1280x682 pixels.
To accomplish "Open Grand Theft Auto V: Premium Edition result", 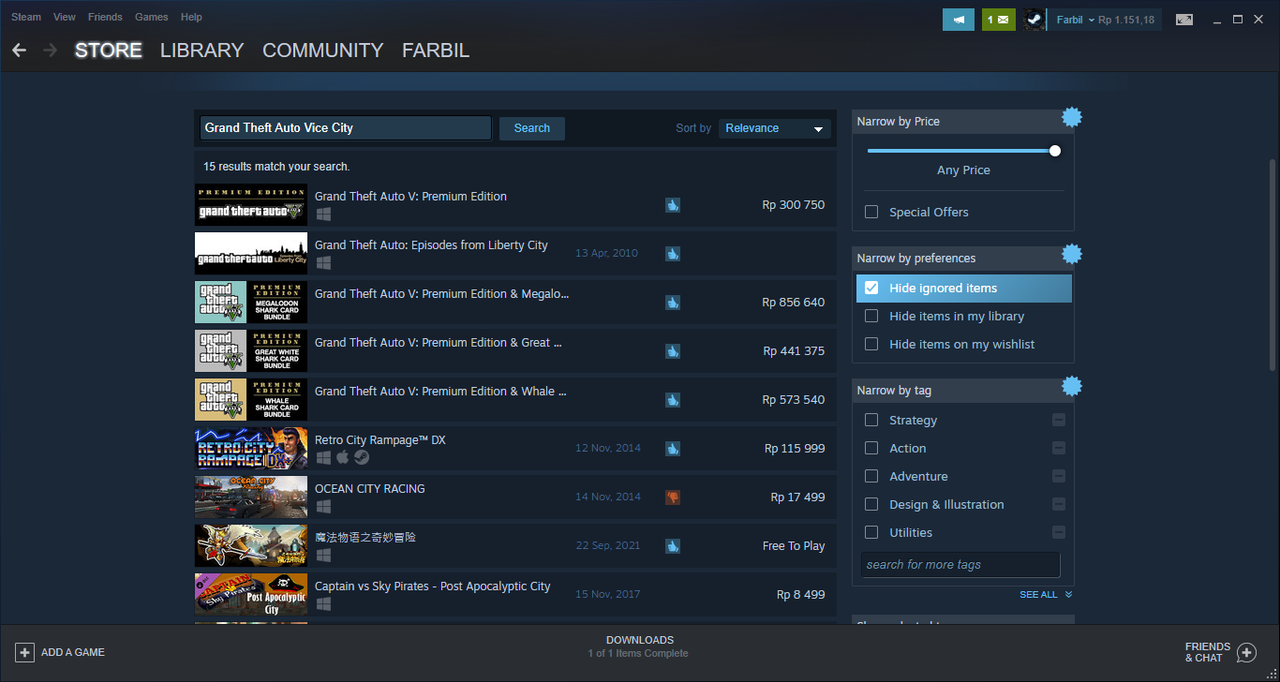I will point(515,205).
